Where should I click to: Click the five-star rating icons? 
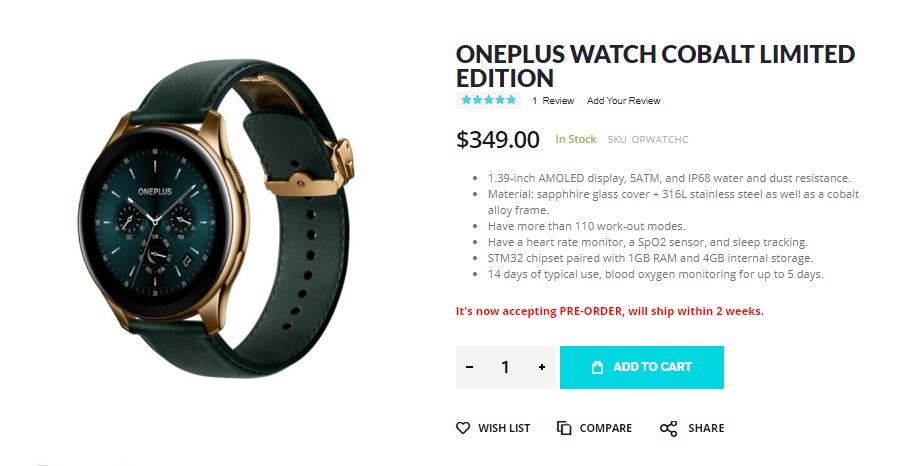pos(489,100)
